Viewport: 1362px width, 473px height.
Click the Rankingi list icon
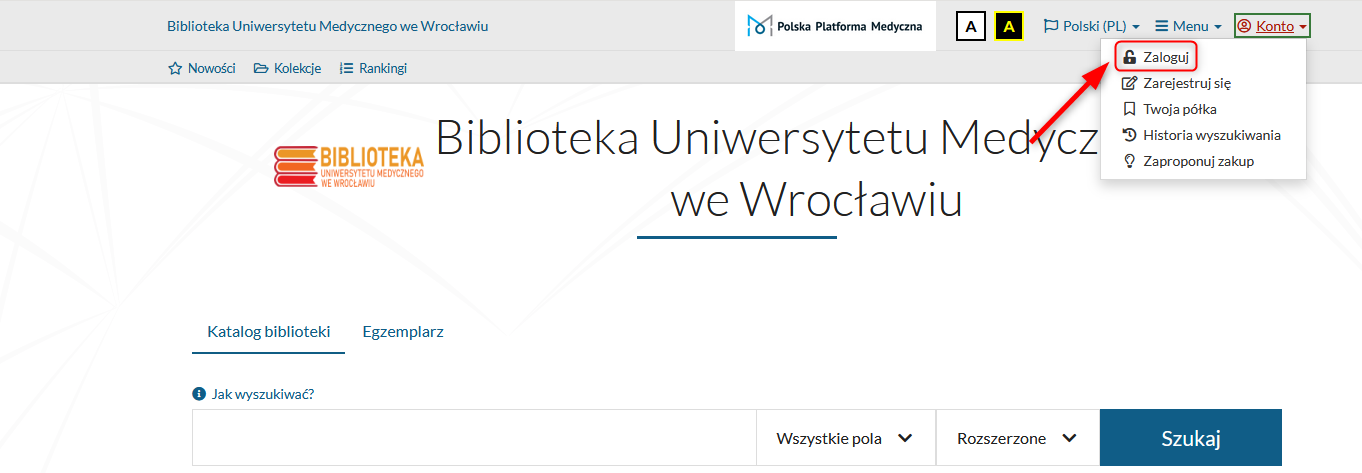pyautogui.click(x=347, y=69)
